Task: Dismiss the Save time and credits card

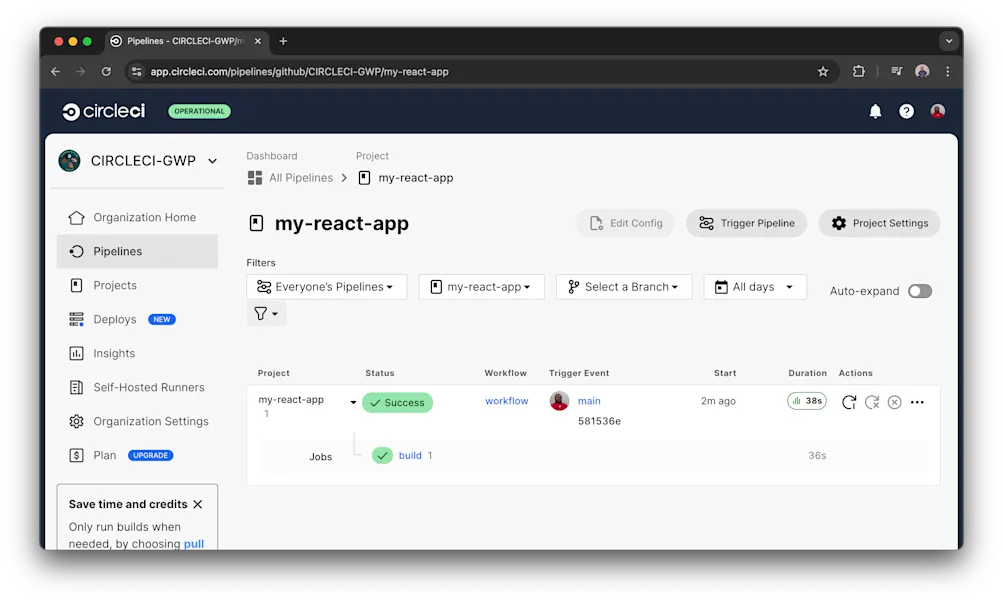Action: (x=198, y=504)
